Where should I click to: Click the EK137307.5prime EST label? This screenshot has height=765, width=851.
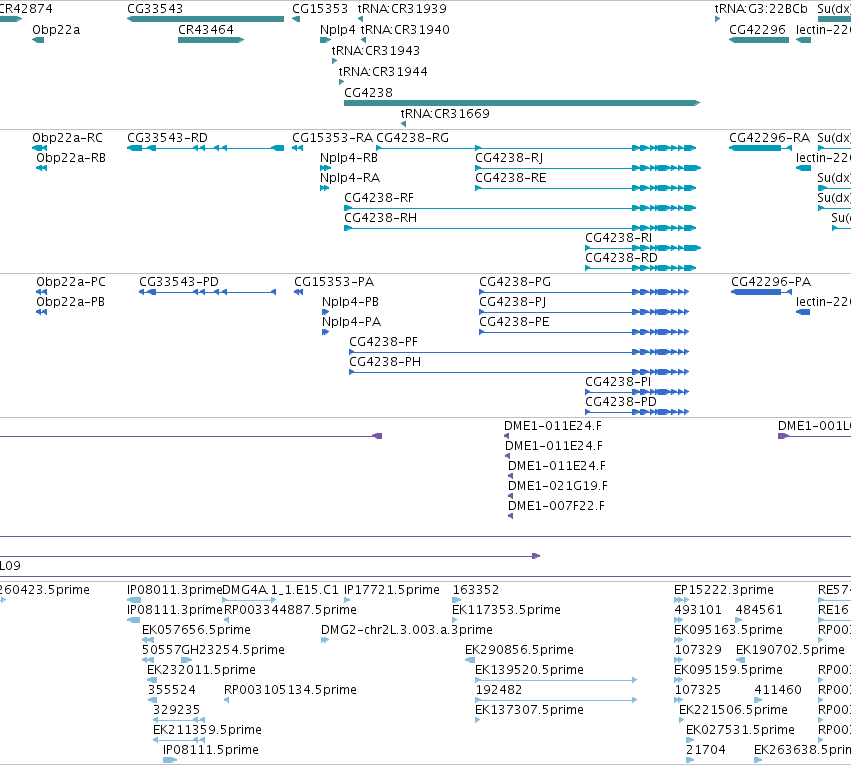coord(529,710)
